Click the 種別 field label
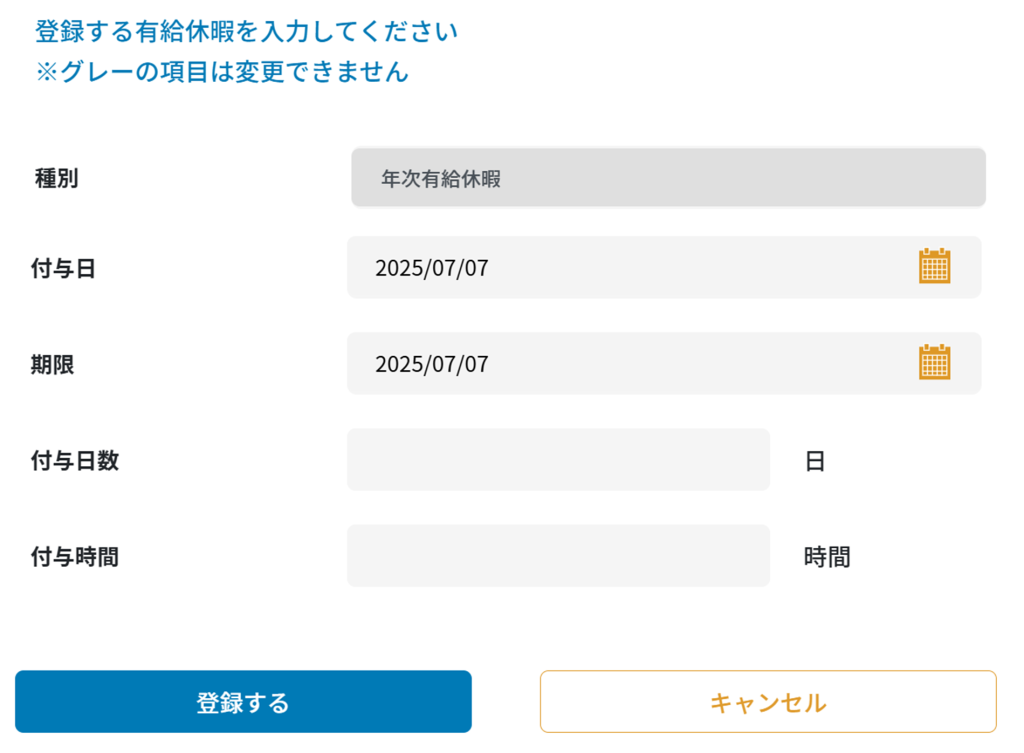Image resolution: width=1024 pixels, height=753 pixels. pos(56,179)
